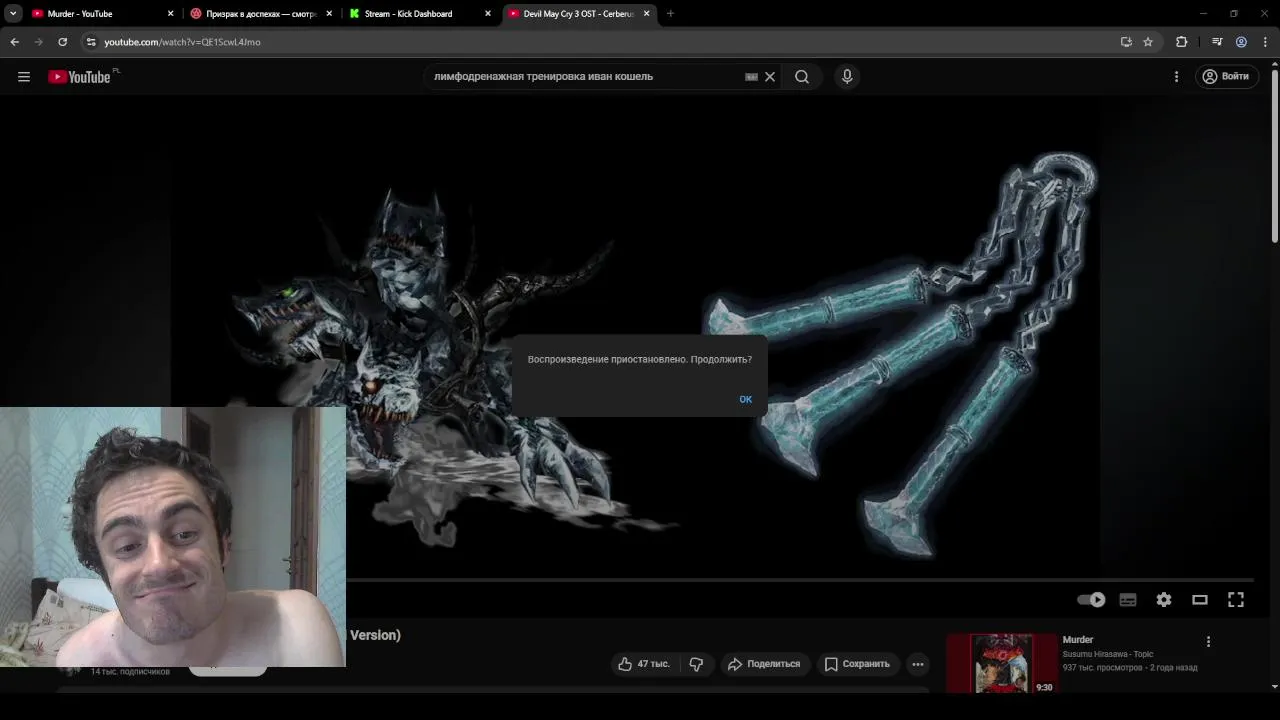
Task: Switch to the Призрак в доспехах tab
Action: coord(260,14)
